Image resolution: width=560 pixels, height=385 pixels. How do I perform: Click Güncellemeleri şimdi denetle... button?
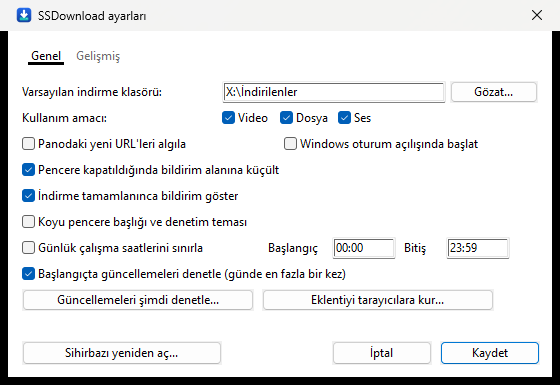point(138,300)
